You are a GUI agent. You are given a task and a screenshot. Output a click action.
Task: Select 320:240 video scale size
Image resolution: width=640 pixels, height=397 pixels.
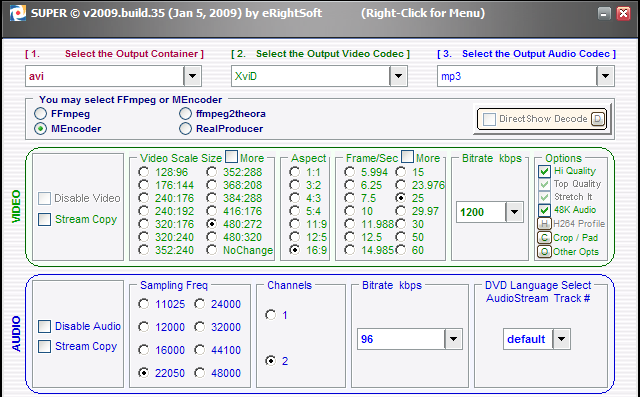click(x=144, y=237)
